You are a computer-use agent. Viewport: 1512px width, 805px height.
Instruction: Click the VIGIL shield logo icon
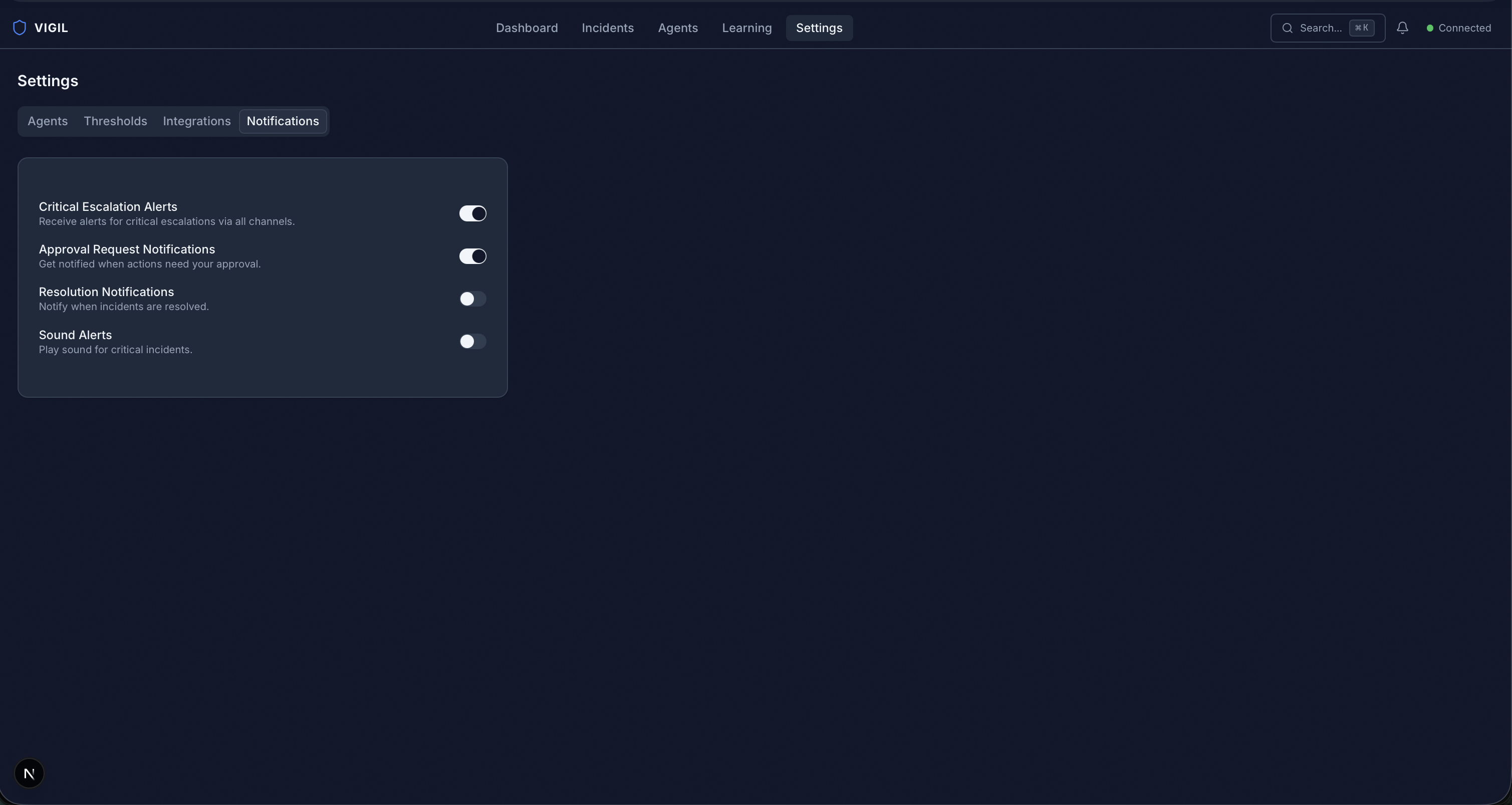[x=20, y=28]
